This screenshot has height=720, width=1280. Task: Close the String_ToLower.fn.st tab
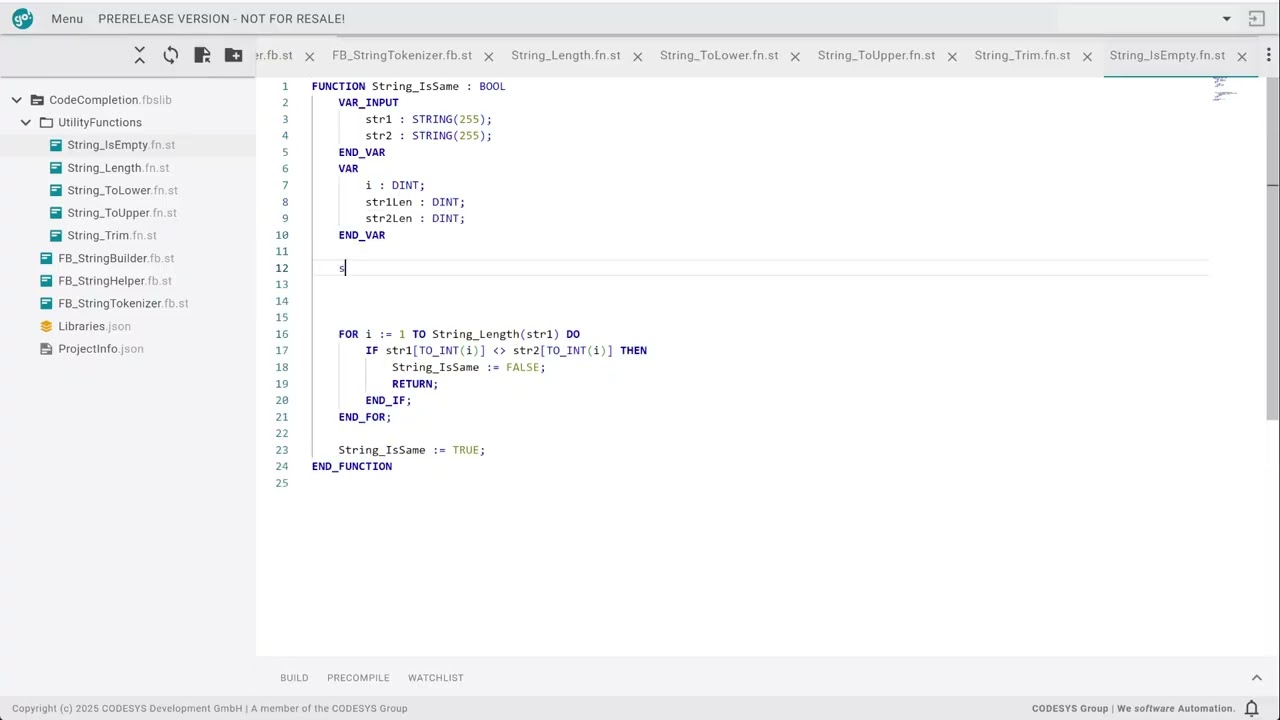click(795, 56)
